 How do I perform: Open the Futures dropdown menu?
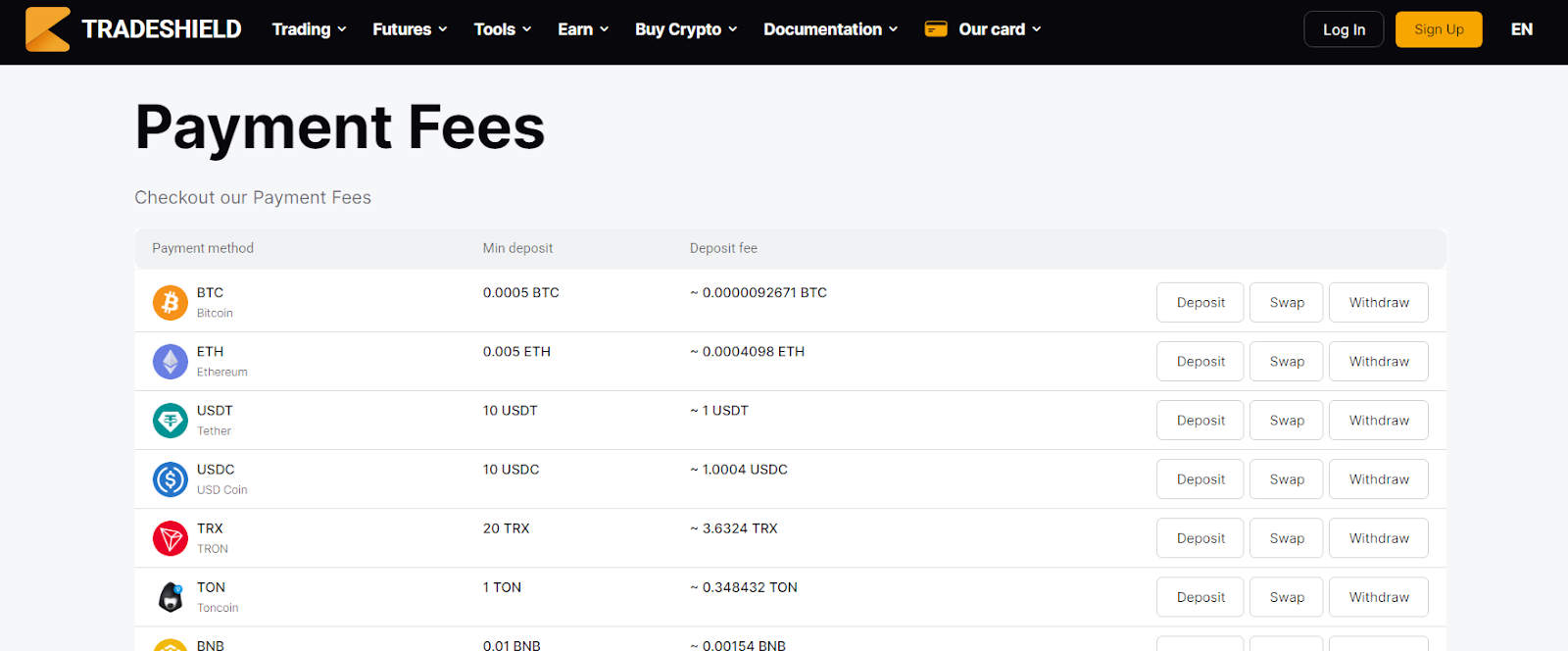coord(410,29)
